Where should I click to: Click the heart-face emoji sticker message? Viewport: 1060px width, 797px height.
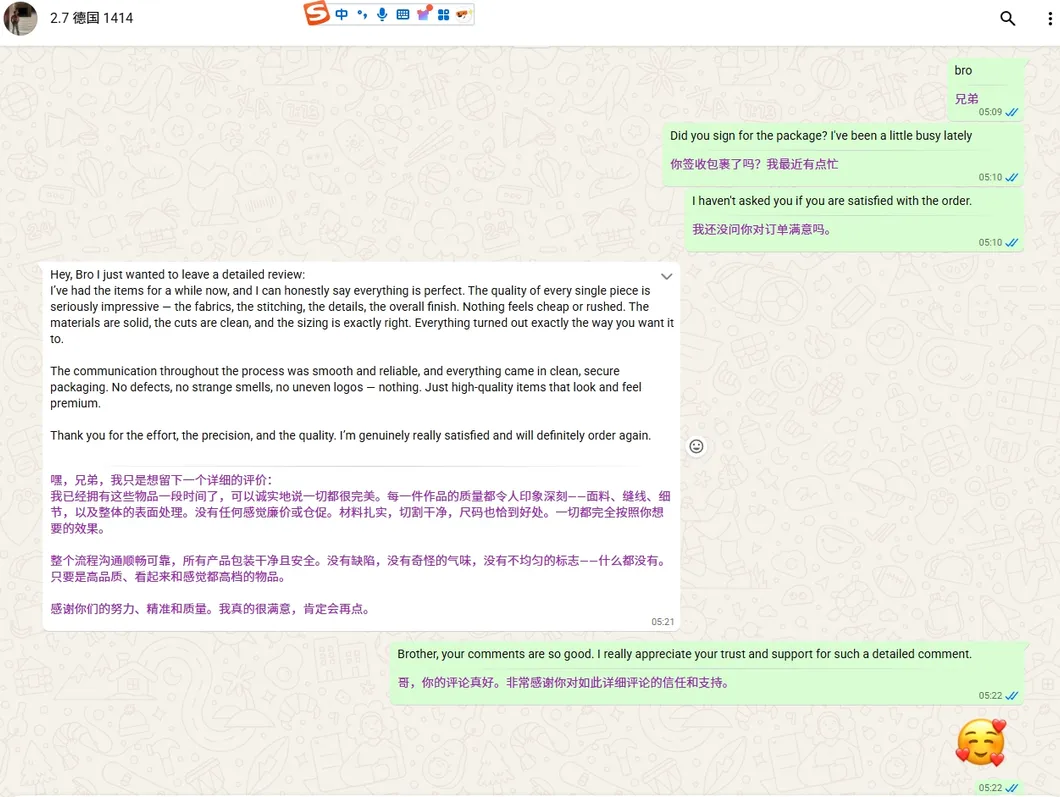(981, 744)
